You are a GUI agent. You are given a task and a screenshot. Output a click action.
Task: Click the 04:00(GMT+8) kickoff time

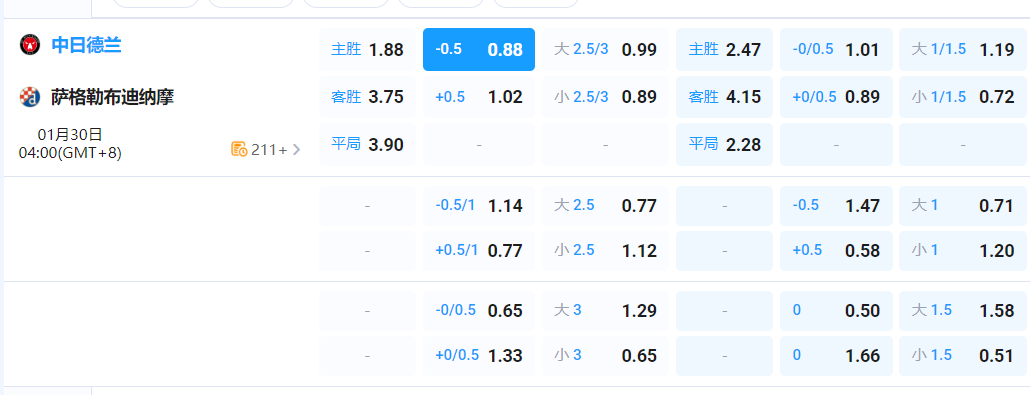click(x=70, y=153)
